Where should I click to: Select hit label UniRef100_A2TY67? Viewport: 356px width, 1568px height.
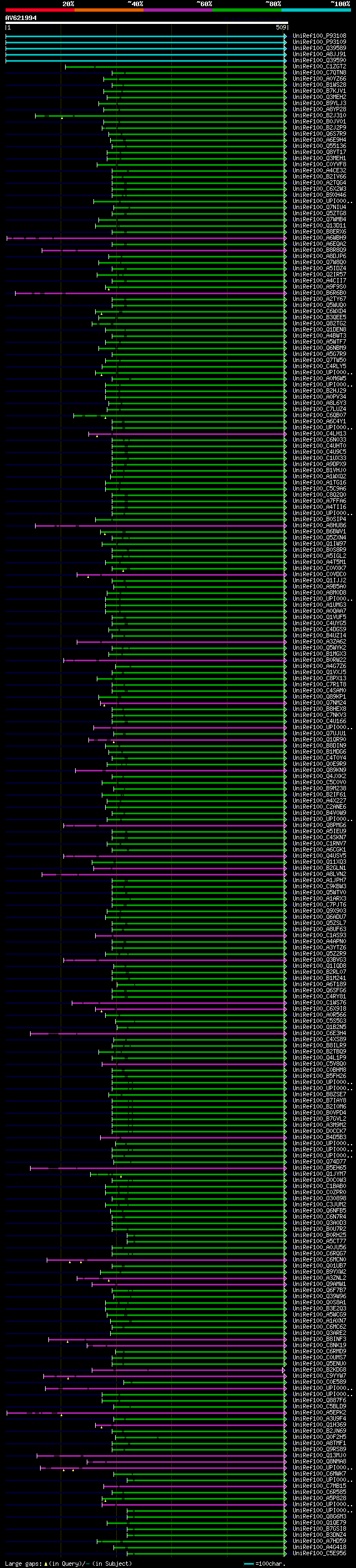[319, 299]
